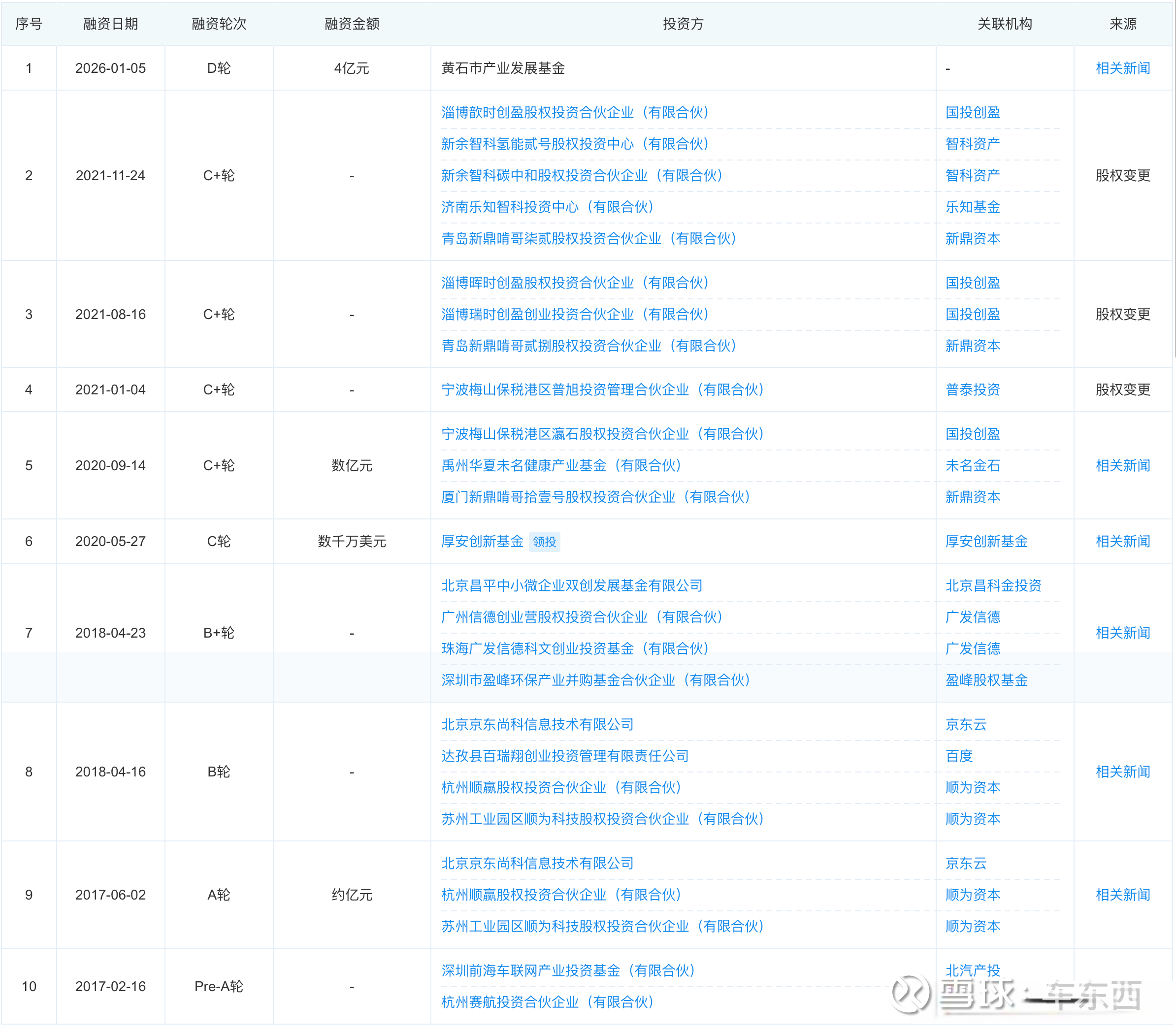Click the 领投 tag beside 厚安创新基金
1176x1031 pixels.
pyautogui.click(x=544, y=542)
